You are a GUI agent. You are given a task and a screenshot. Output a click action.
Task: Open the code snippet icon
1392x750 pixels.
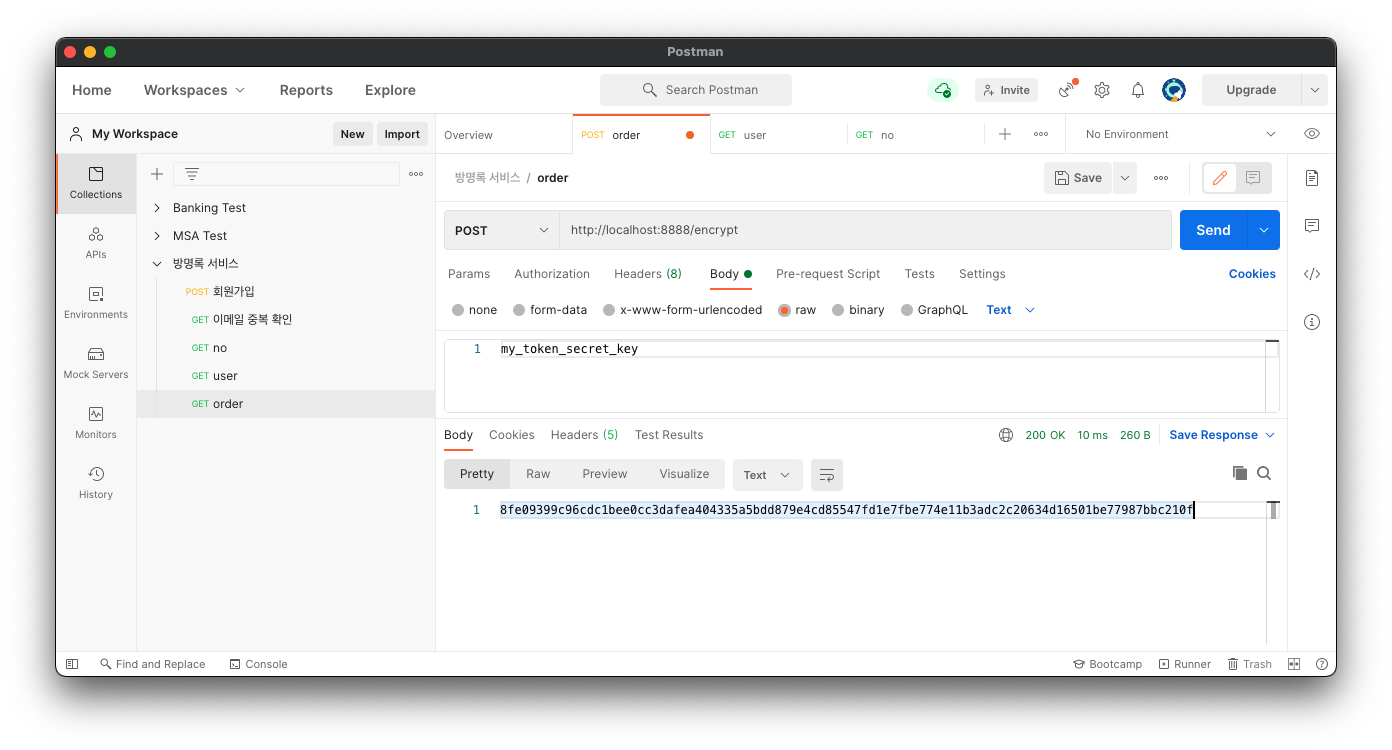point(1312,274)
